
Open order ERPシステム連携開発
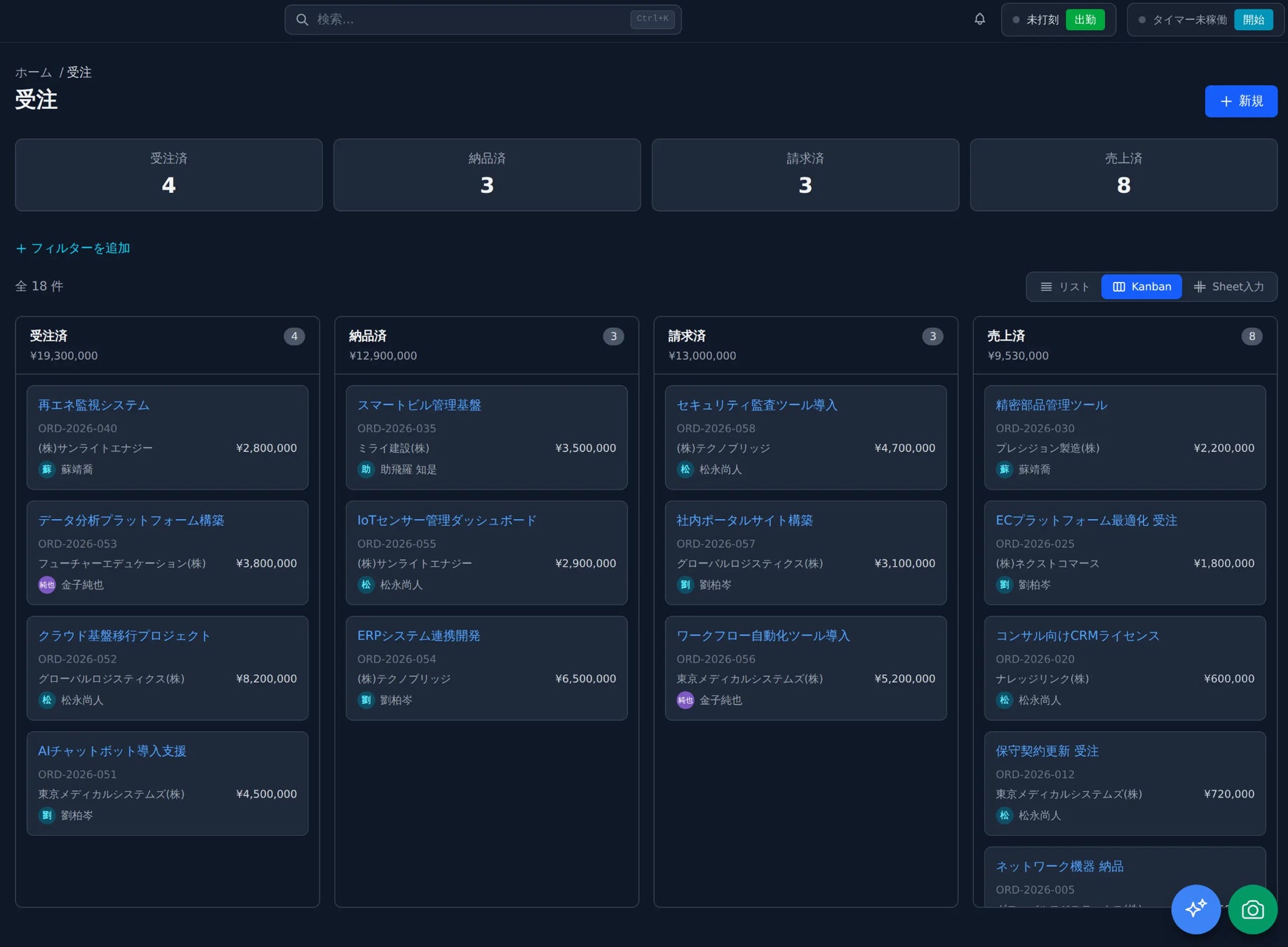click(x=419, y=636)
